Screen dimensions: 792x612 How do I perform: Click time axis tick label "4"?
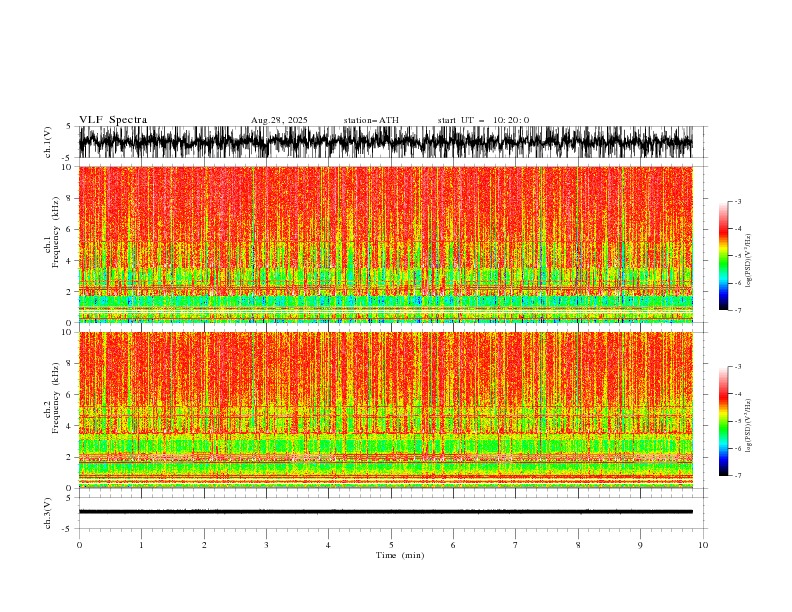[x=328, y=545]
